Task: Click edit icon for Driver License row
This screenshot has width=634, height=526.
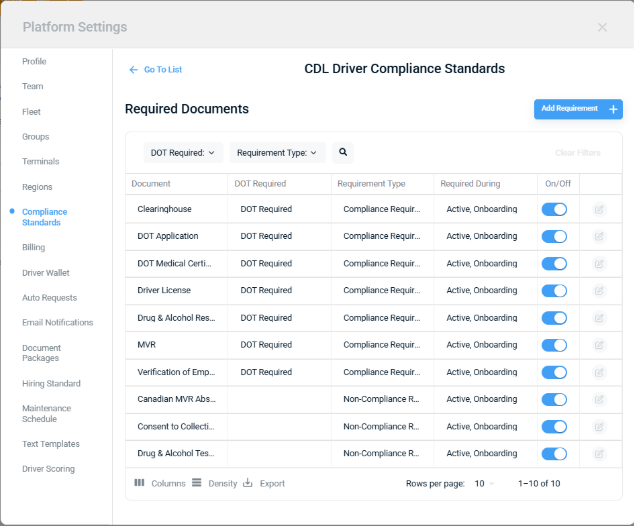Action: click(599, 291)
